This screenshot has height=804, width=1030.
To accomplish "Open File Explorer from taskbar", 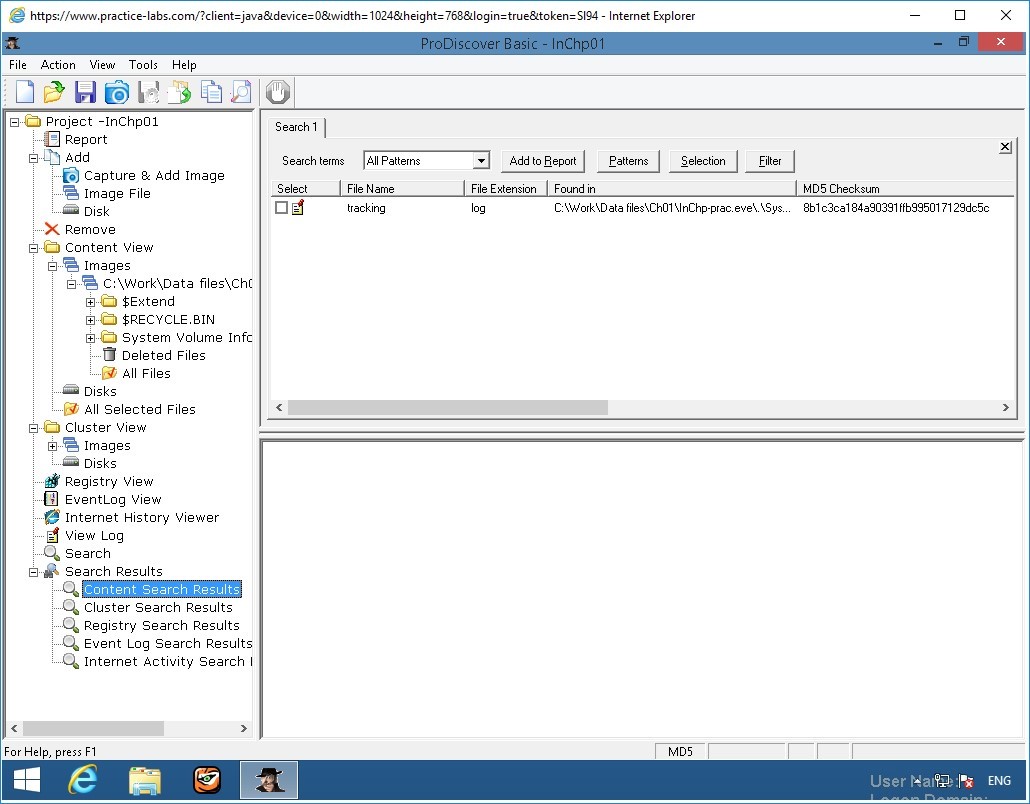I will 145,780.
